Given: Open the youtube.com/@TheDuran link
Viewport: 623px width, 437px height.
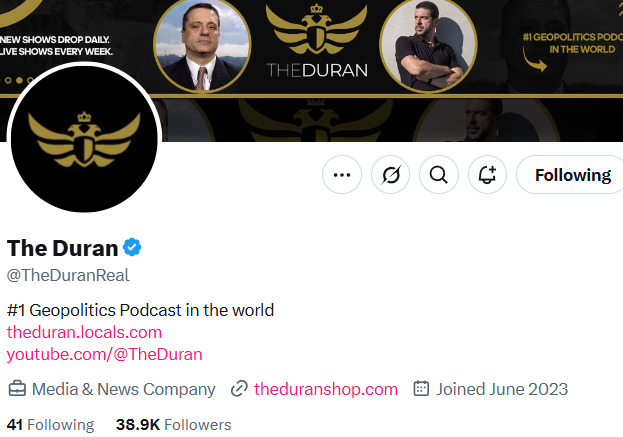Looking at the screenshot, I should [104, 354].
